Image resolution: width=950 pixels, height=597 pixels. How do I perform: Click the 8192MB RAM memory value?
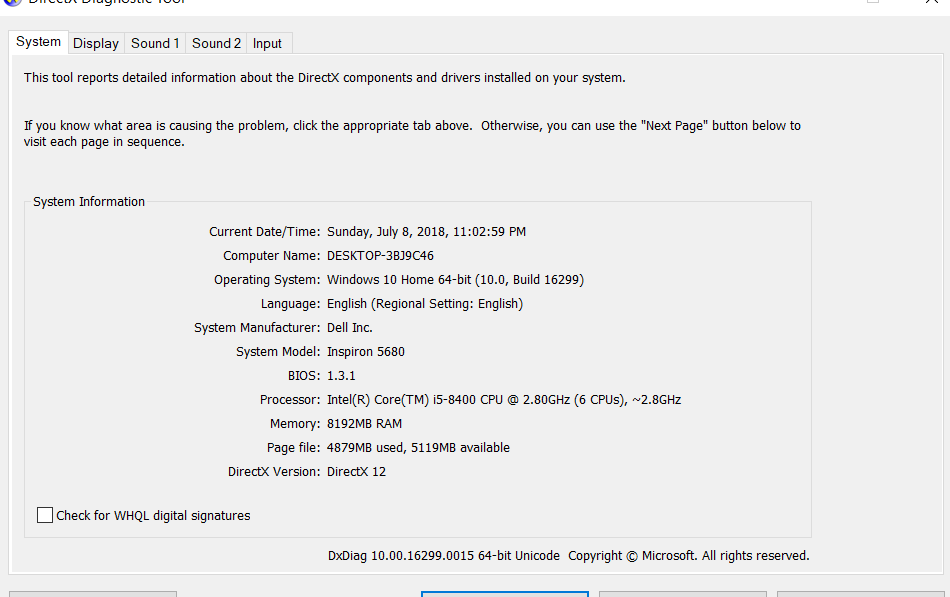click(x=364, y=424)
